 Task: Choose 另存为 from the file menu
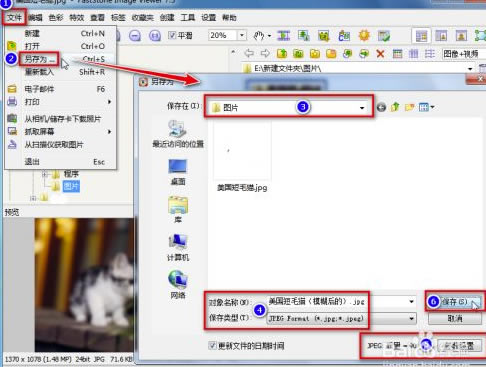point(61,59)
